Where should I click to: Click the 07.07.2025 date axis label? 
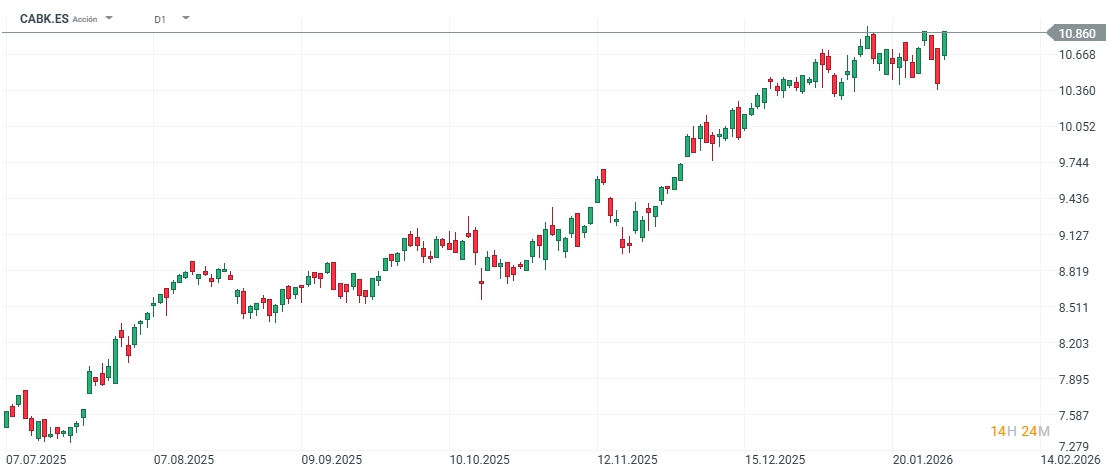click(x=36, y=460)
